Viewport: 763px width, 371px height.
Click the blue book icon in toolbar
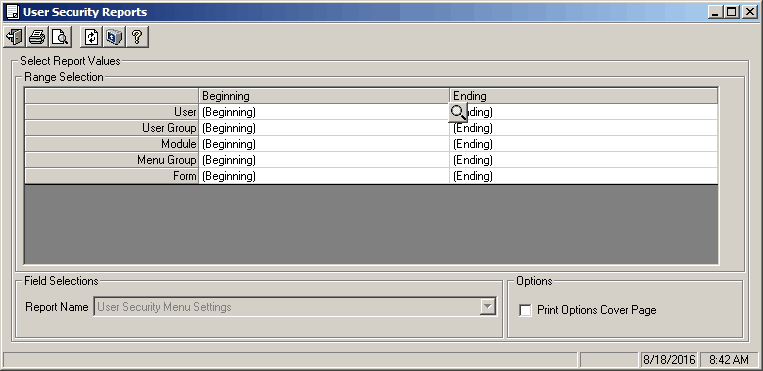point(114,37)
